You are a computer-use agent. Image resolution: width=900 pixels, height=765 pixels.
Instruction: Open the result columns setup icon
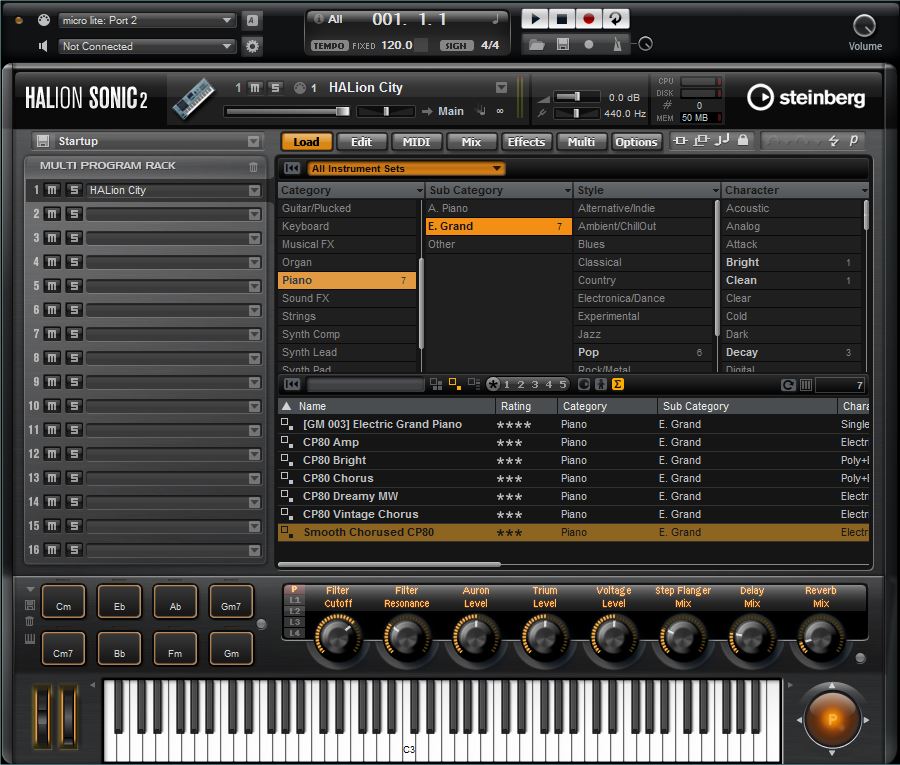coord(806,385)
